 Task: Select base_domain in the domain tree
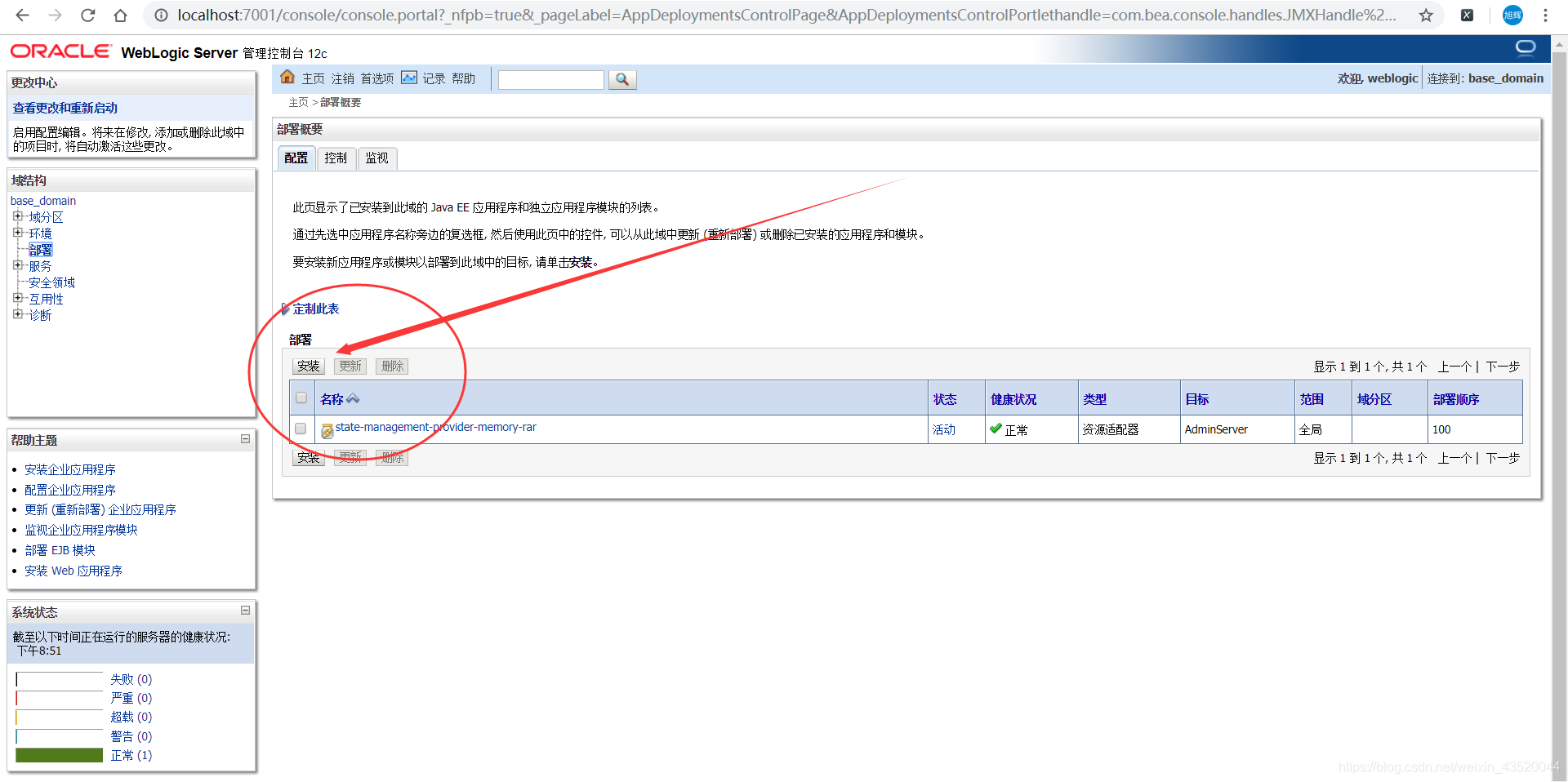point(43,201)
